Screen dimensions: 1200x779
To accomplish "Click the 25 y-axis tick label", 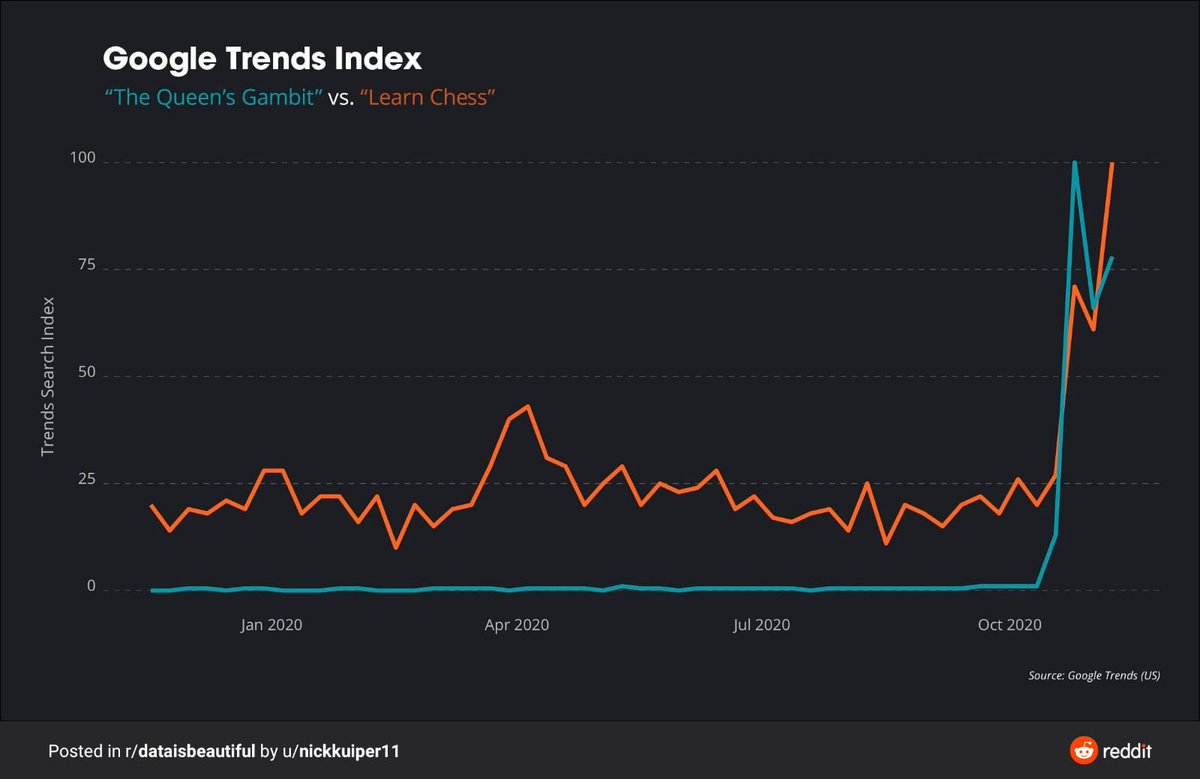I will [x=85, y=480].
